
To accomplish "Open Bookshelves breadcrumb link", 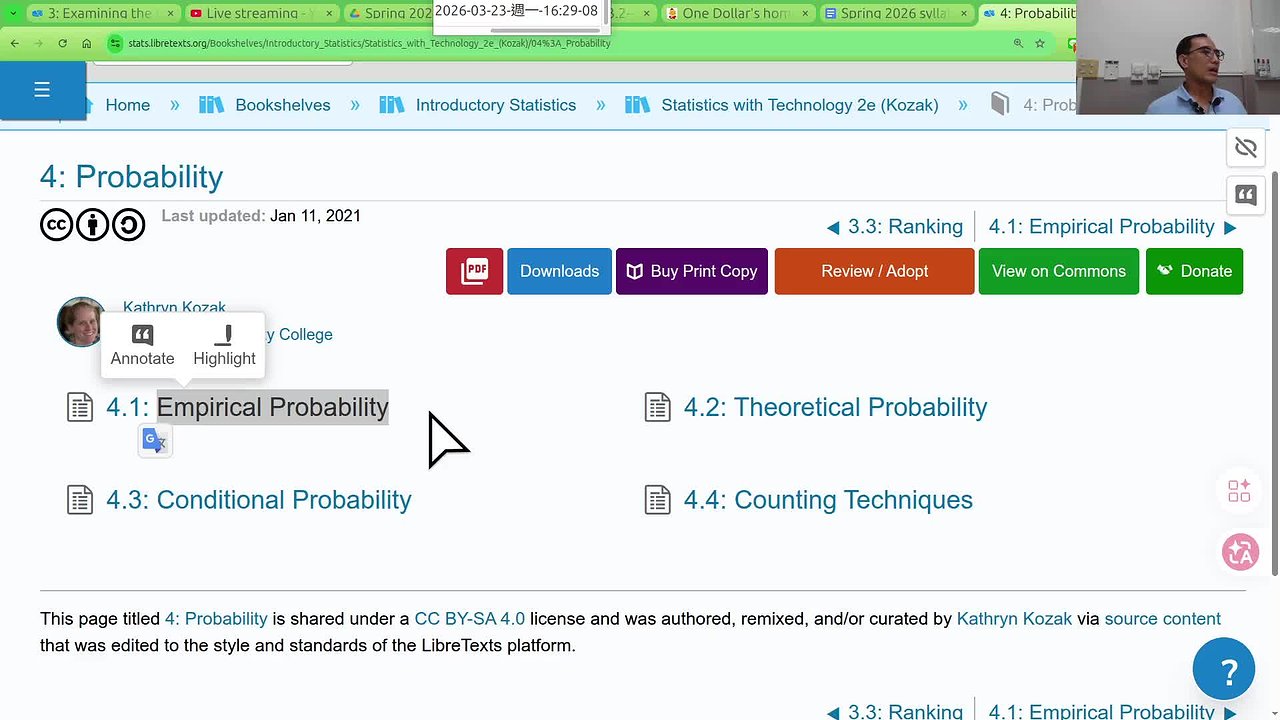I will tap(283, 105).
